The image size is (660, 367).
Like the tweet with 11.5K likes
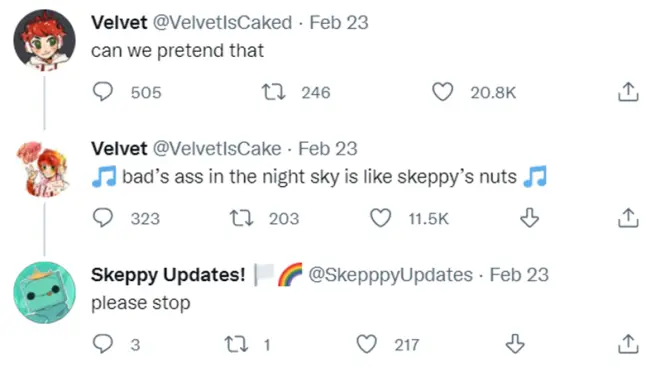381,218
